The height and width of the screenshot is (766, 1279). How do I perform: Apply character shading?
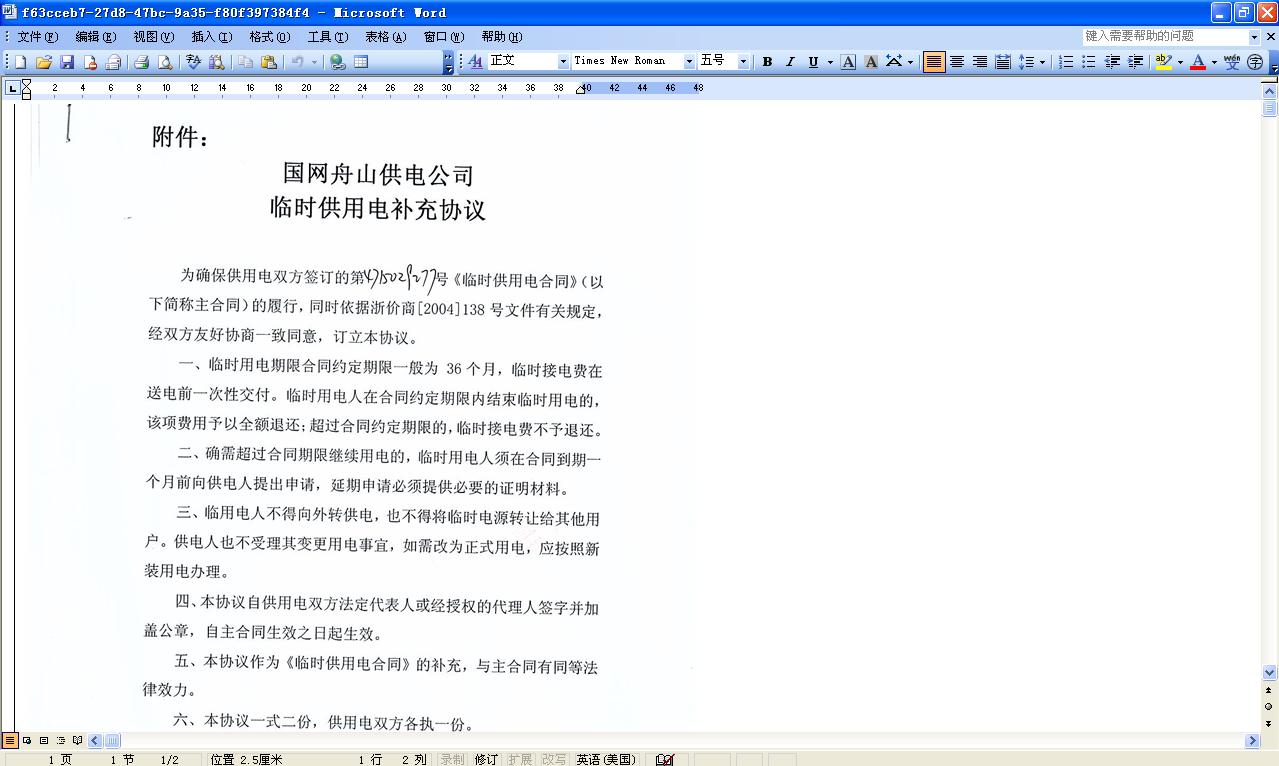pos(871,62)
